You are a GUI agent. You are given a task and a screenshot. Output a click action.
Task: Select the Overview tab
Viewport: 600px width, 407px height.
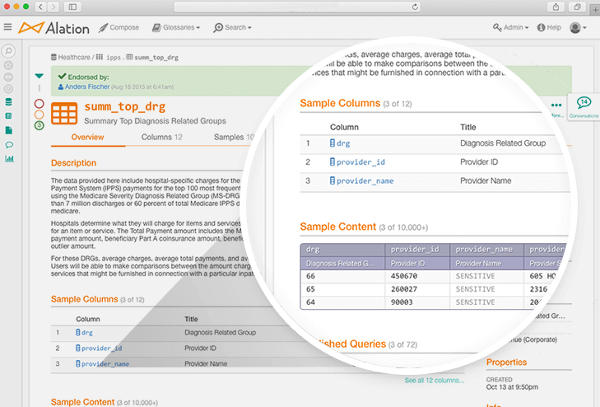click(88, 136)
